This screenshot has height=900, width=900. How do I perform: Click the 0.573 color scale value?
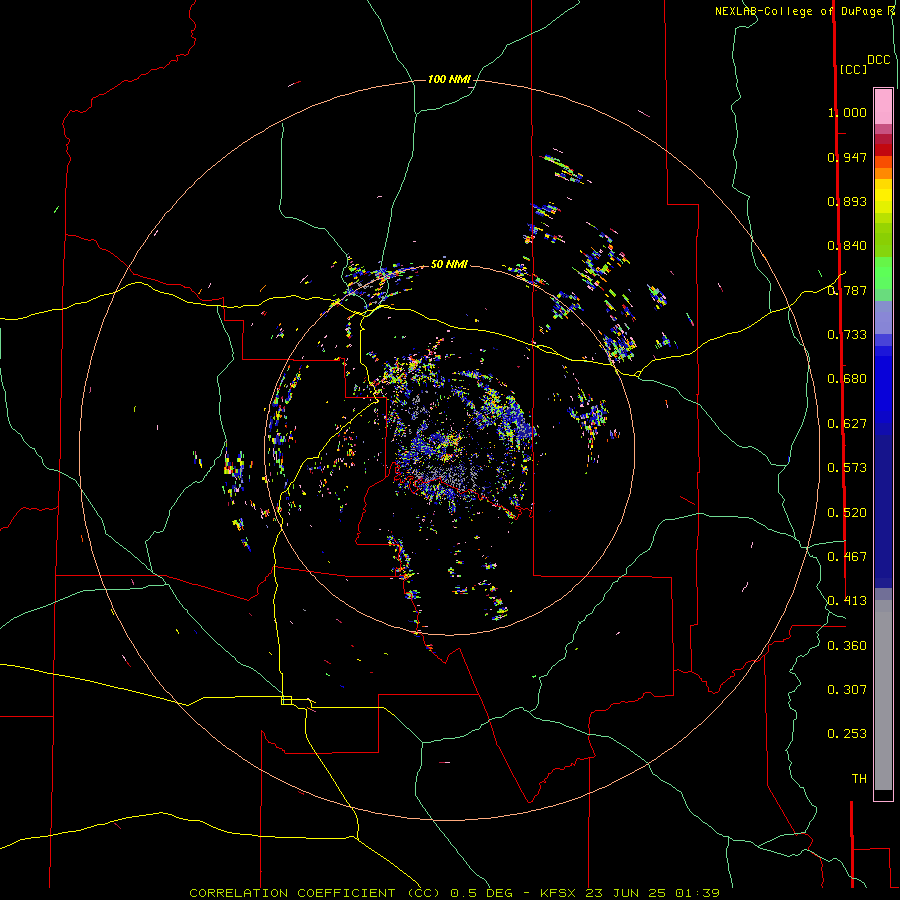[x=847, y=468]
